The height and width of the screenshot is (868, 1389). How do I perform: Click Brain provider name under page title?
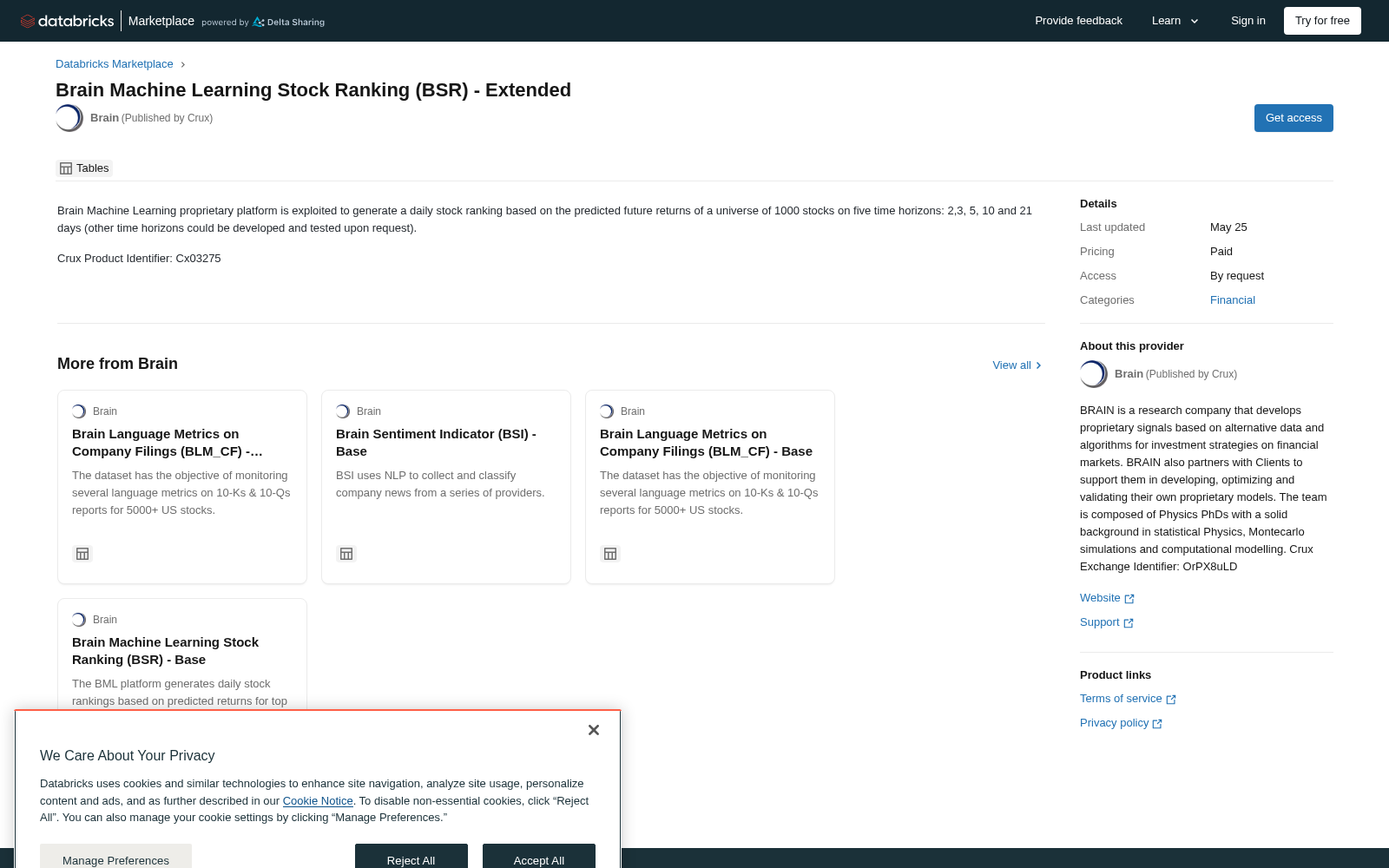[x=104, y=118]
